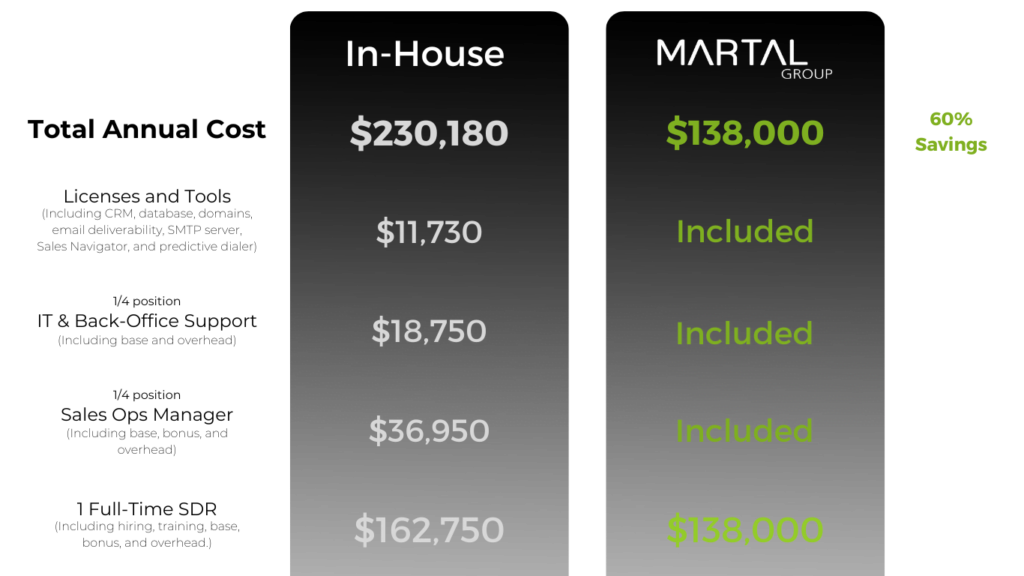Viewport: 1024px width, 576px height.
Task: Select the In-House column heading
Action: coord(425,54)
